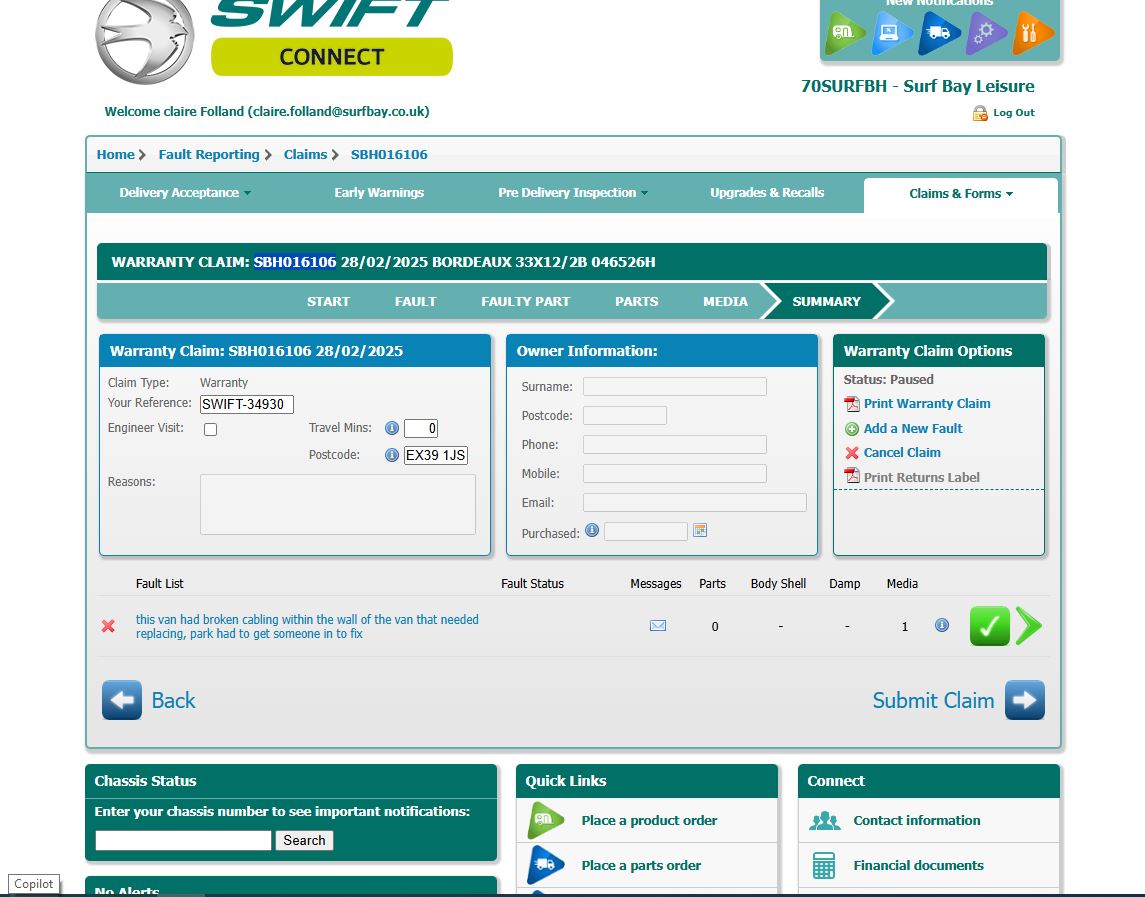Select the SUMMARY claim step
This screenshot has width=1145, height=897.
coord(827,302)
